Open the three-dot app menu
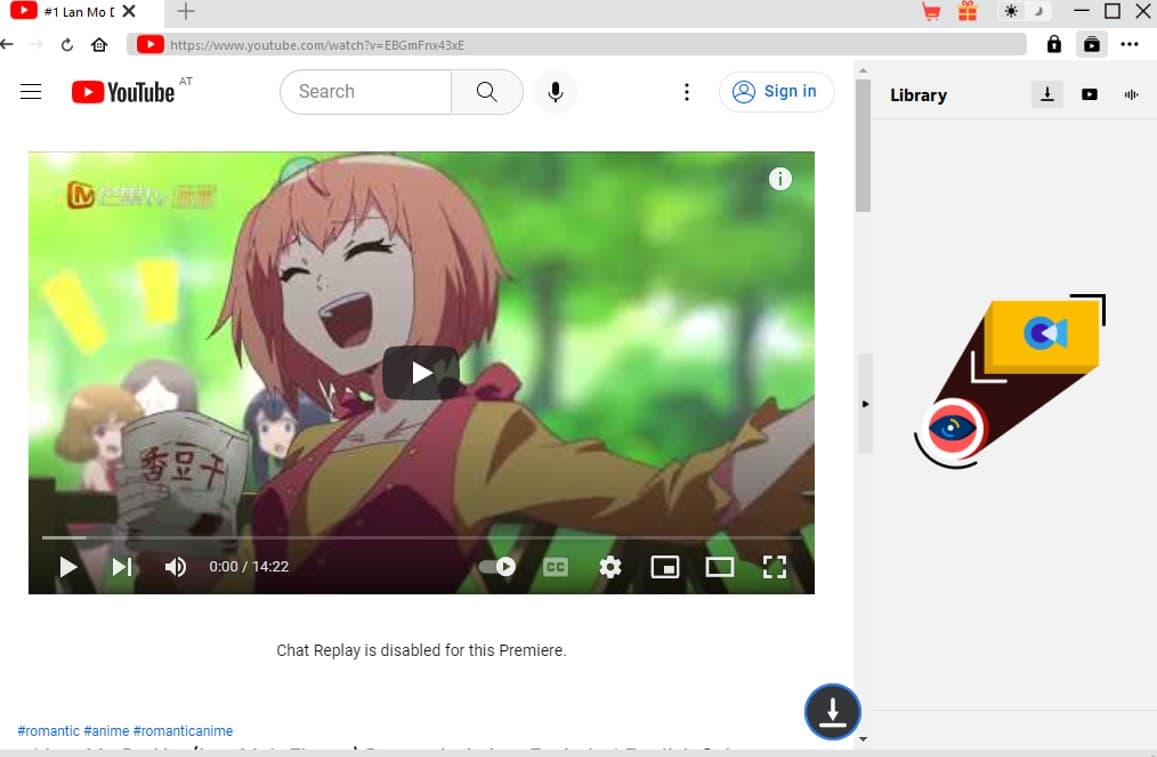 click(1129, 44)
